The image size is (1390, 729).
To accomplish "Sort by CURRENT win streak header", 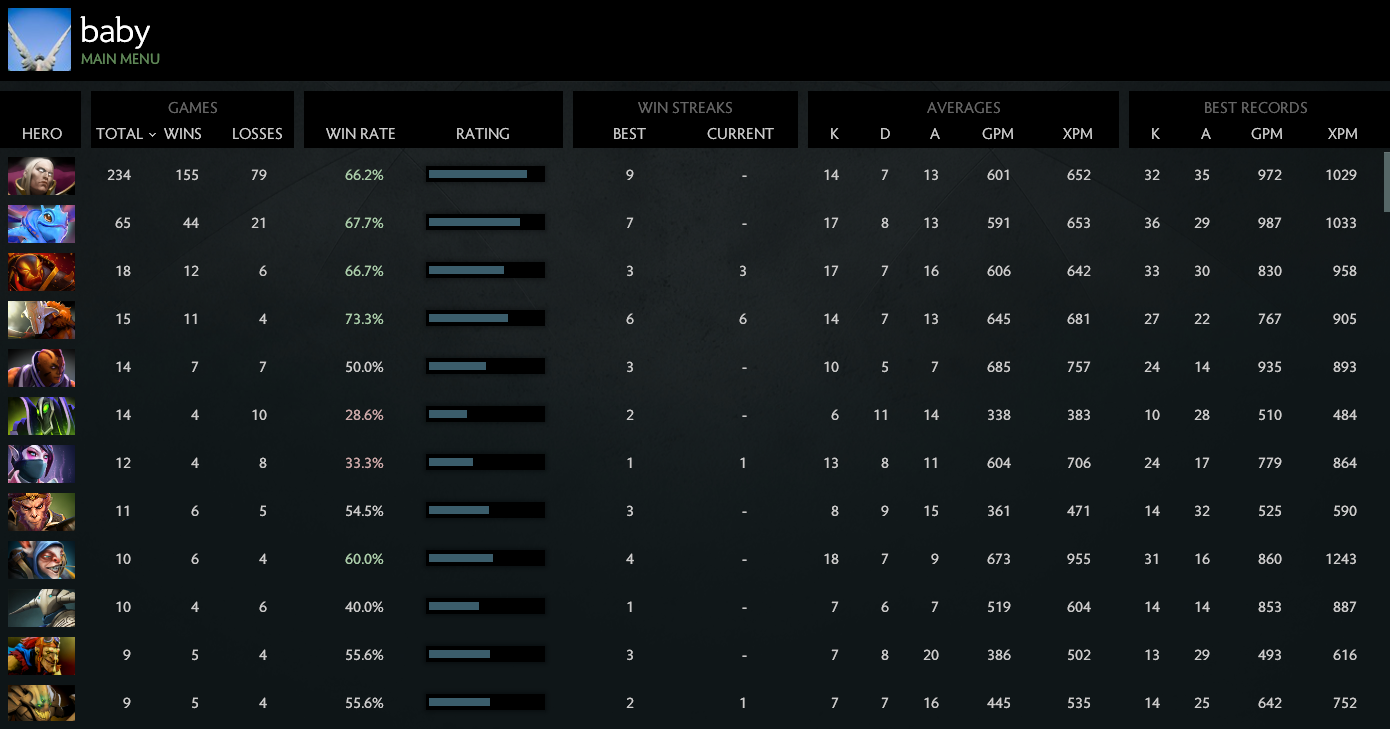I will pos(740,134).
